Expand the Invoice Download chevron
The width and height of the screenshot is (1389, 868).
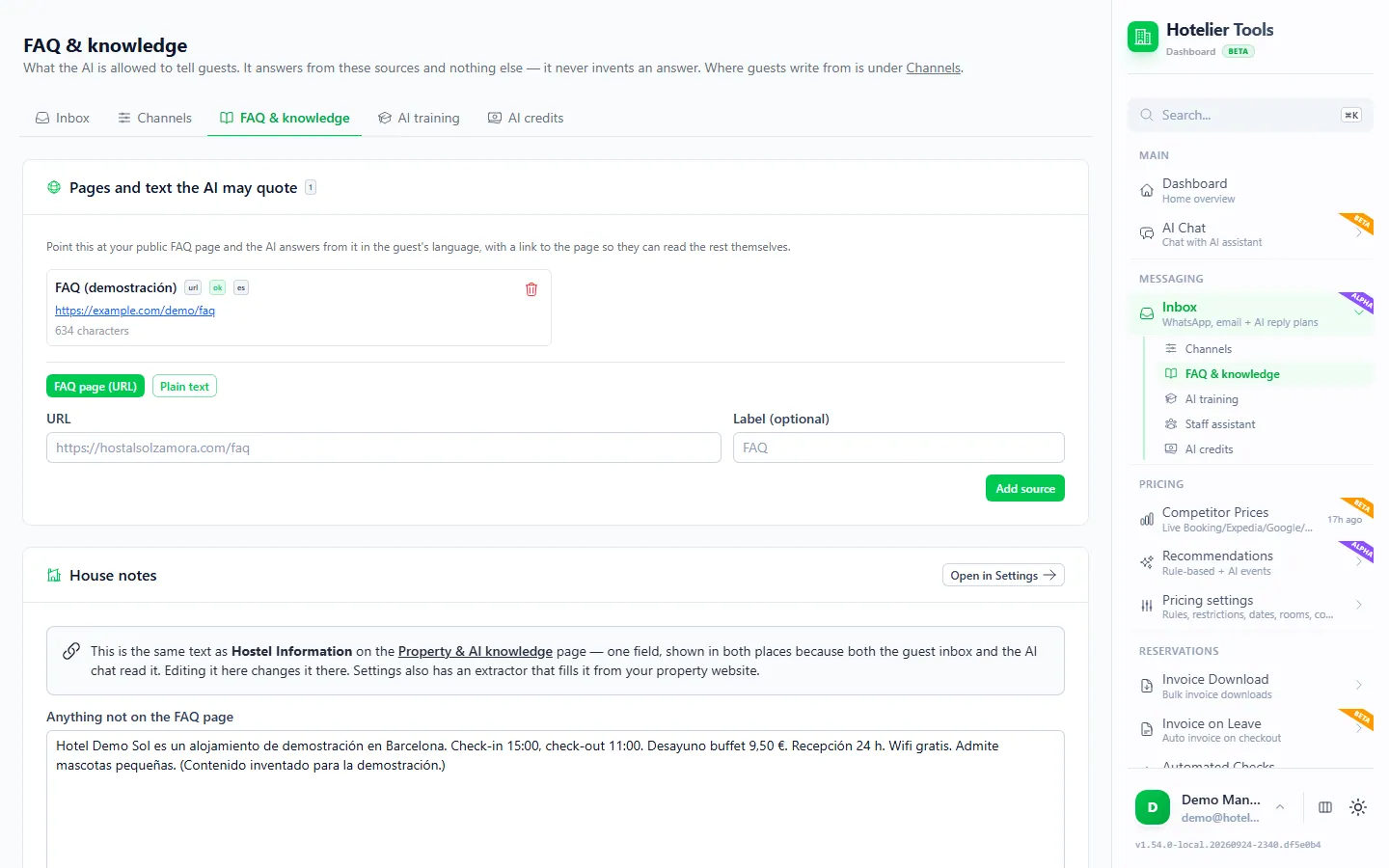pos(1358,686)
